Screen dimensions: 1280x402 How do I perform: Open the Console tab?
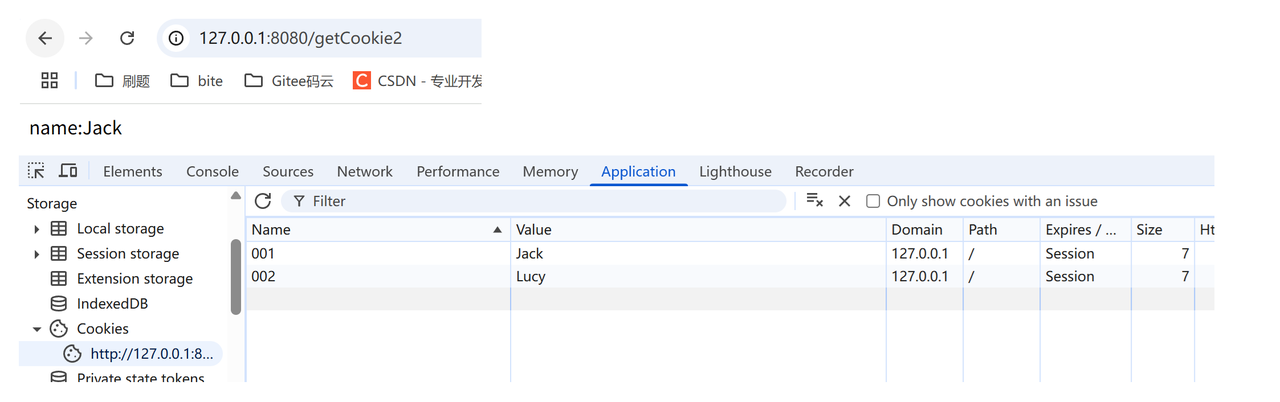point(212,172)
